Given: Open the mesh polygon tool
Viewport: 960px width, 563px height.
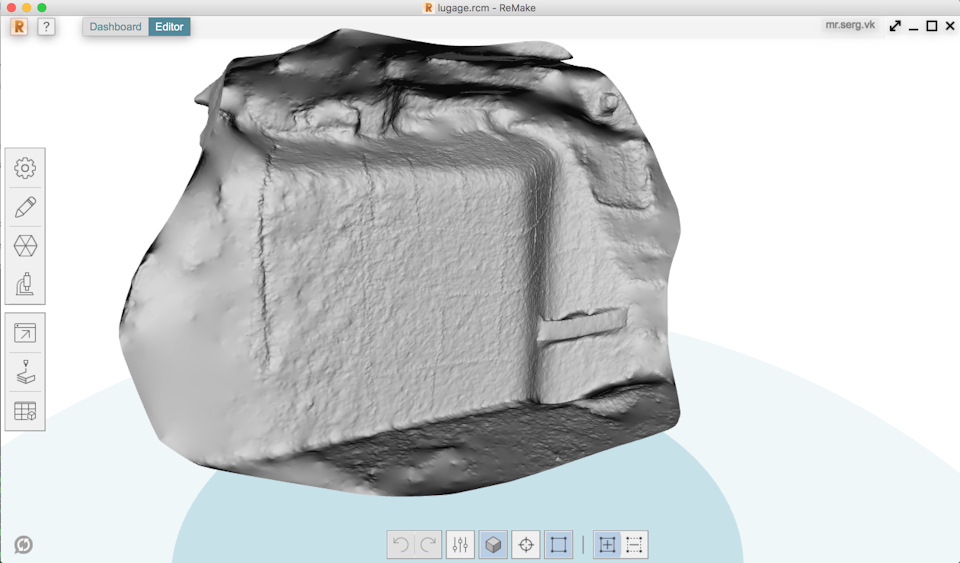Looking at the screenshot, I should pyautogui.click(x=25, y=246).
